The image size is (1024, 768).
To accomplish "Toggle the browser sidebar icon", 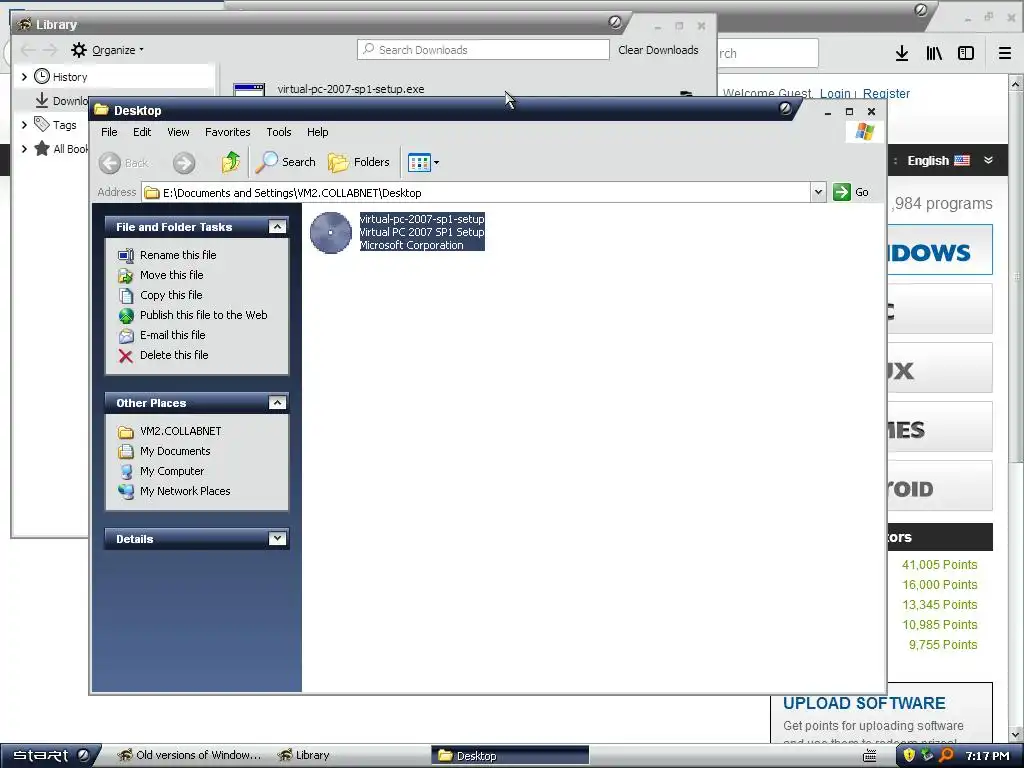I will tap(966, 53).
